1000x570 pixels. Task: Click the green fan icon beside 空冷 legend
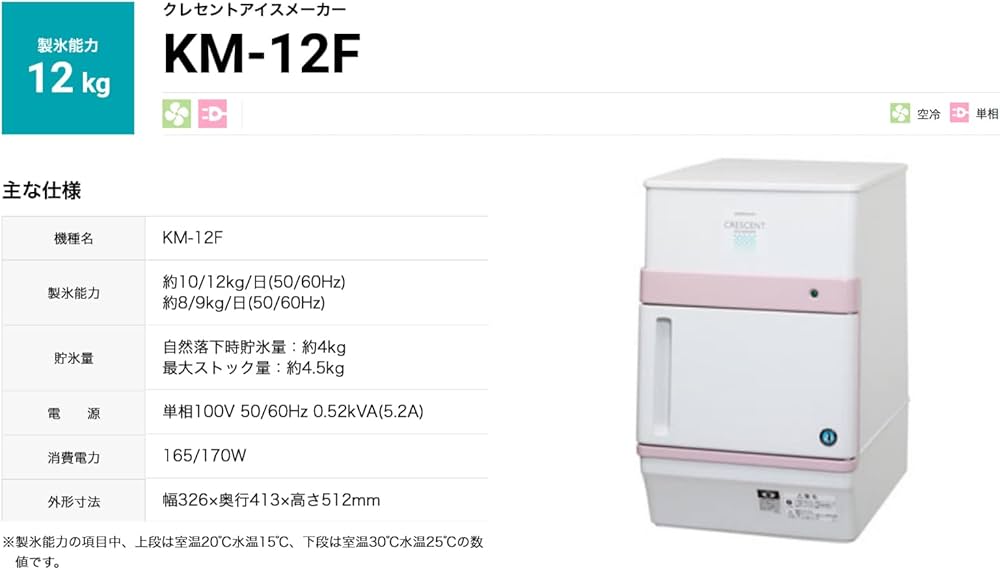(900, 113)
